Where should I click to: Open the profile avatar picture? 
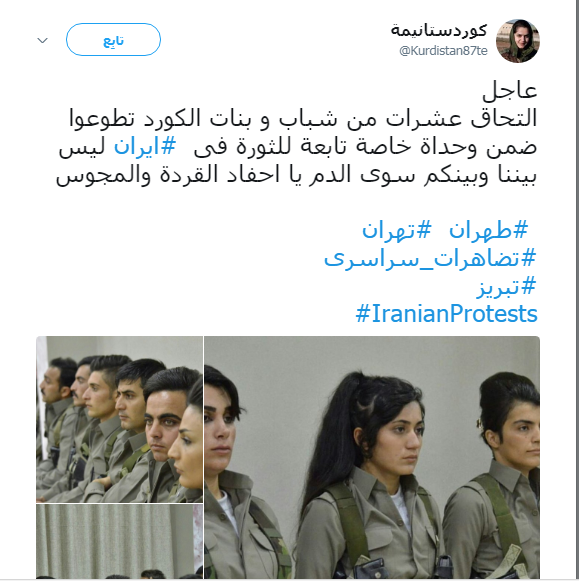coord(518,41)
